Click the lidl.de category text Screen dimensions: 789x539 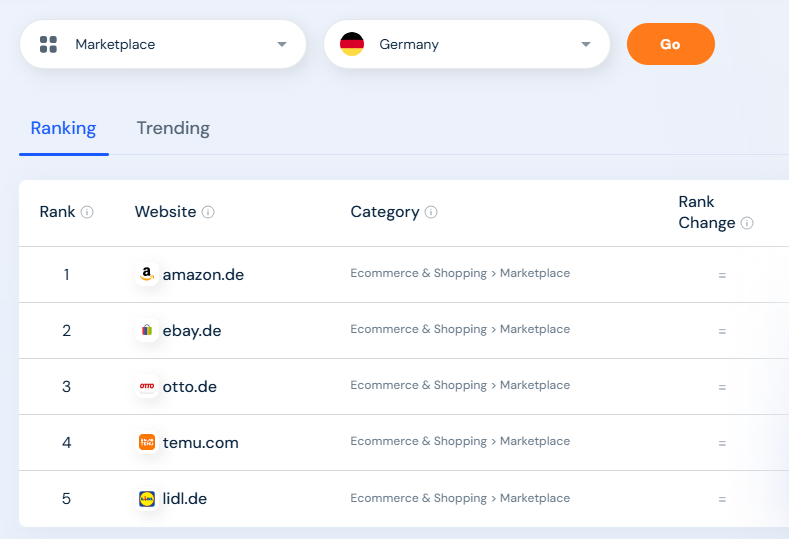[x=460, y=498]
